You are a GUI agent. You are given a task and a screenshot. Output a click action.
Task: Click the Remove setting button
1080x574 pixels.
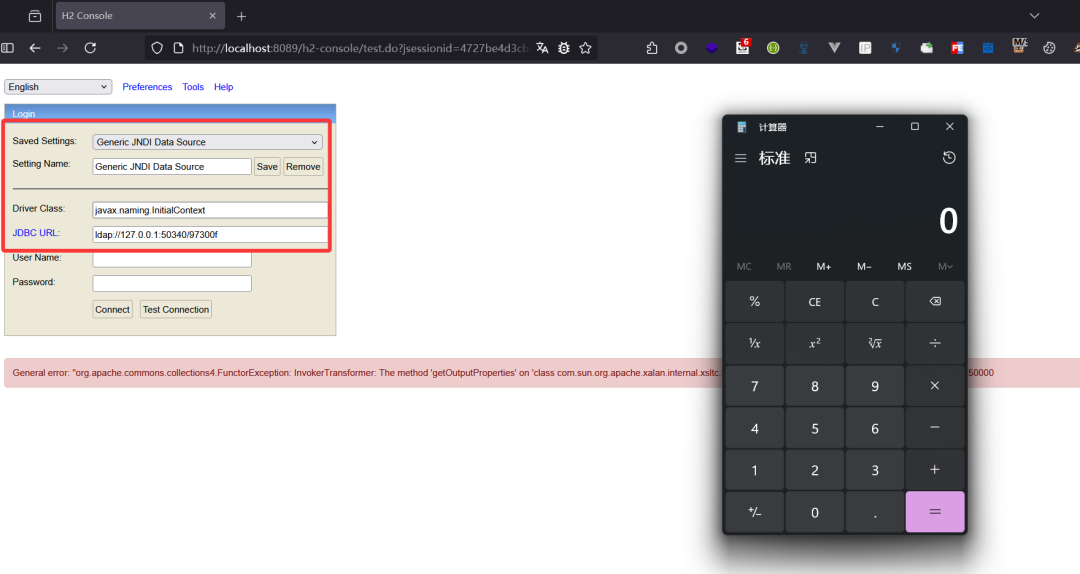303,167
